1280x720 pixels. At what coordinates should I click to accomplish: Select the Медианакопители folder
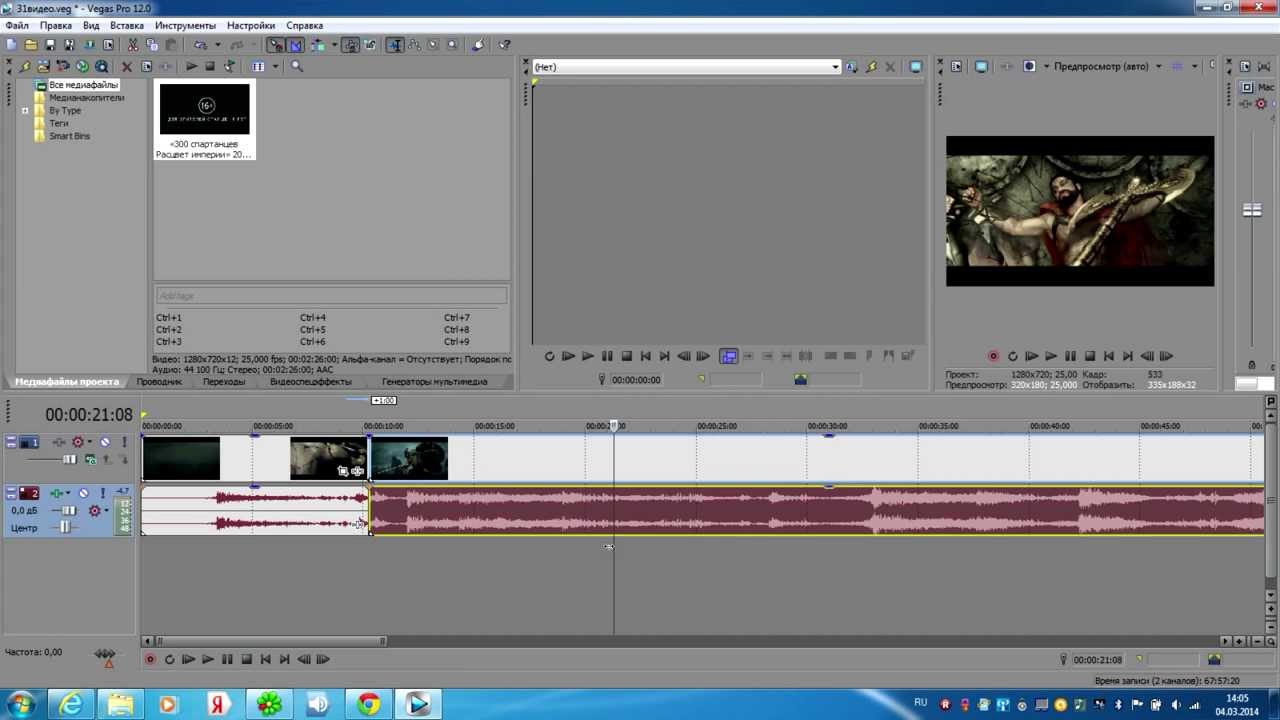click(86, 98)
